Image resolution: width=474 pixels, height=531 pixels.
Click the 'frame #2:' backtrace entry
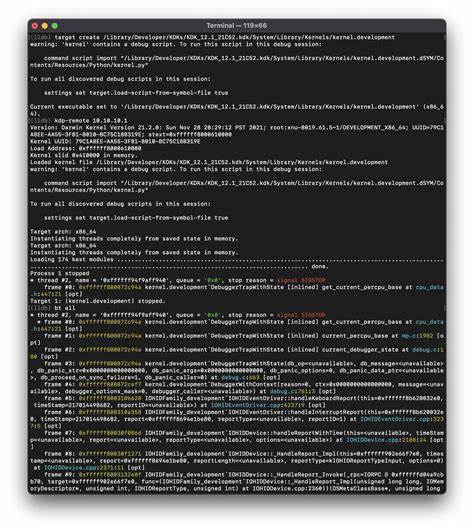237,353
